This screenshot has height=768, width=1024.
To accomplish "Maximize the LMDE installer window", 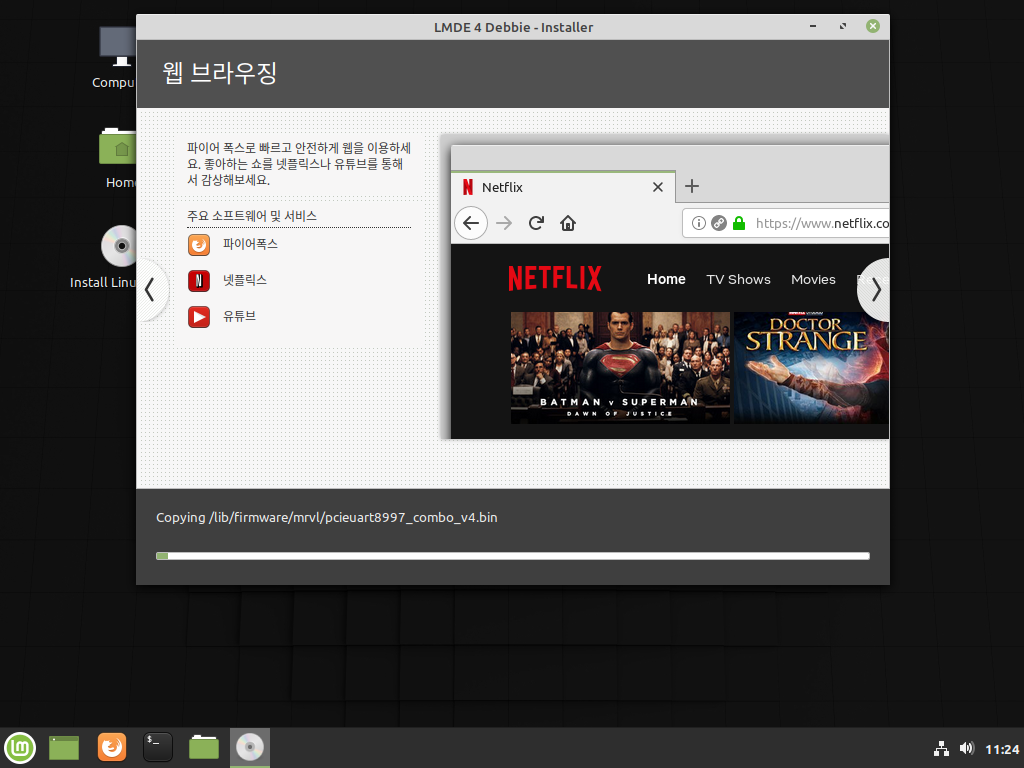I will [843, 26].
